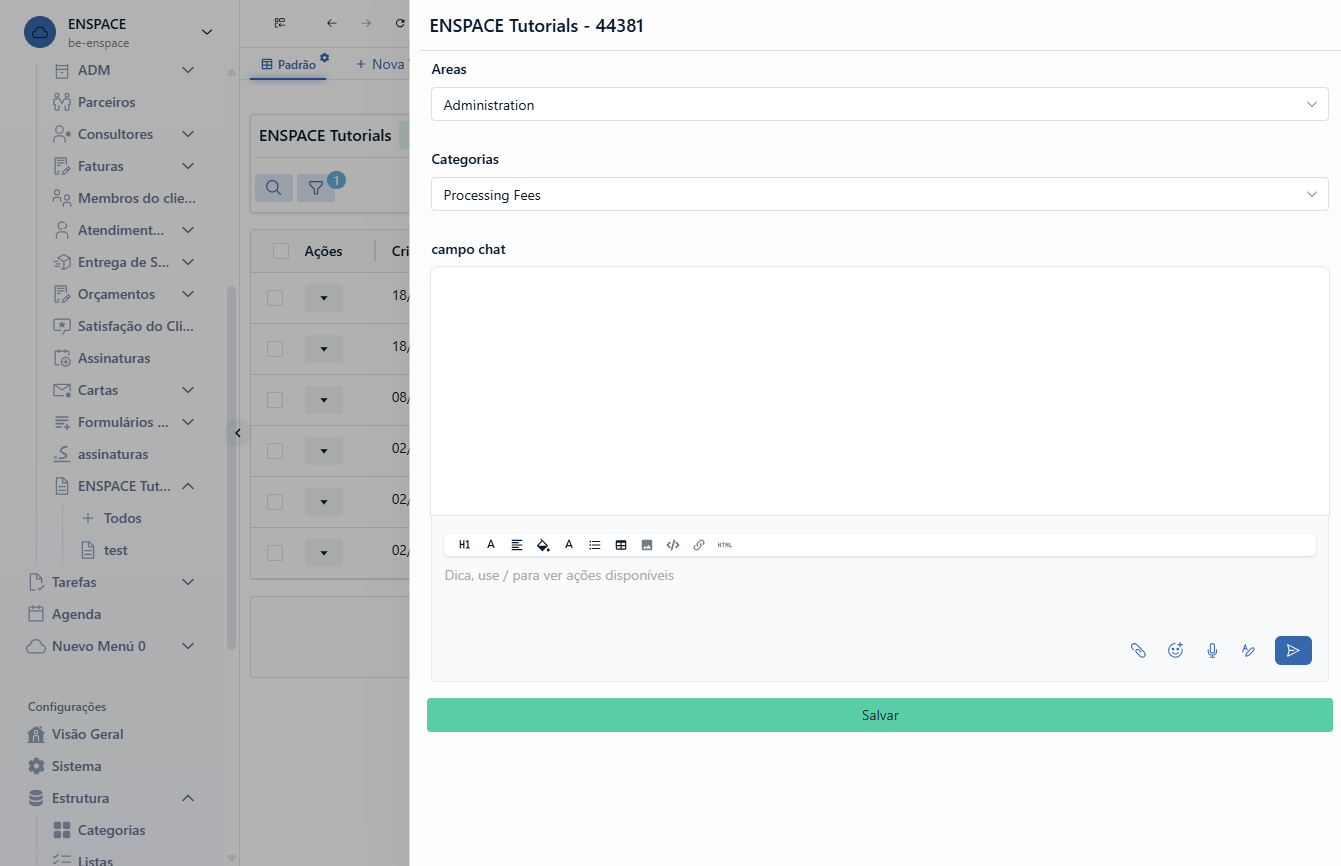Click the signature pen icon in chat

pyautogui.click(x=1248, y=650)
